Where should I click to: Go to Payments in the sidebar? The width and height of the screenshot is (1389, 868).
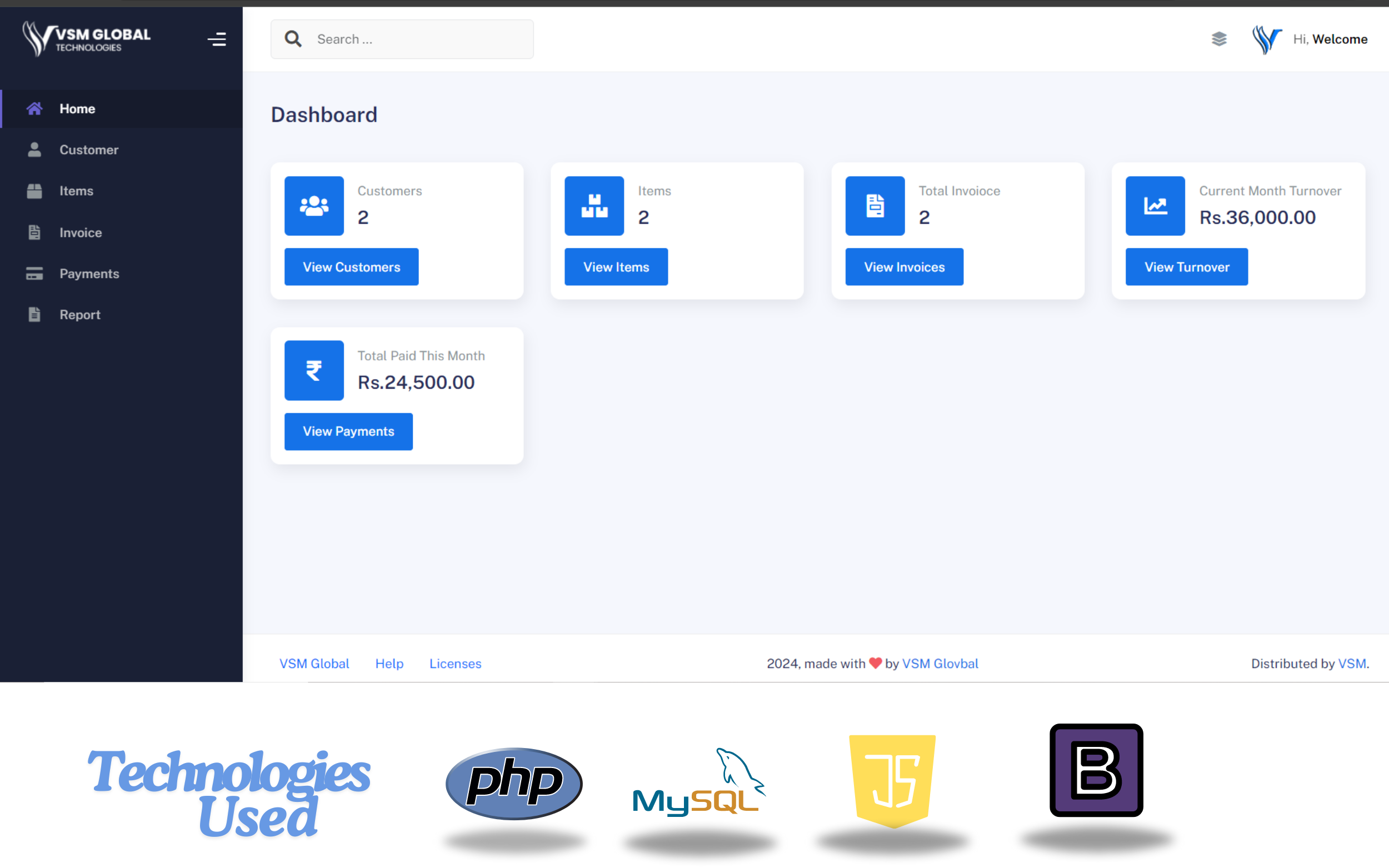[x=89, y=274]
